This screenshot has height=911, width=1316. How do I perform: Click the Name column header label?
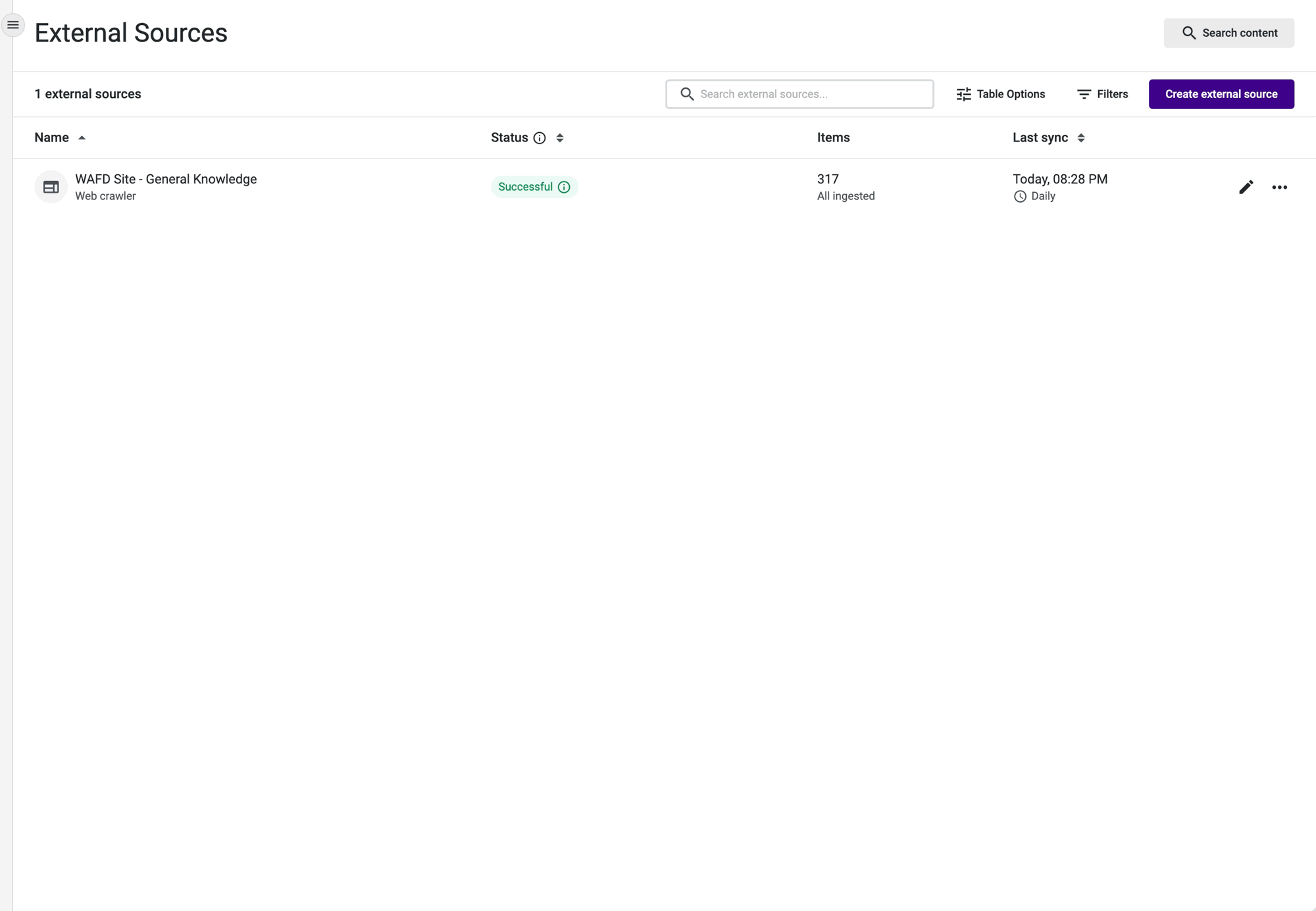pos(51,137)
